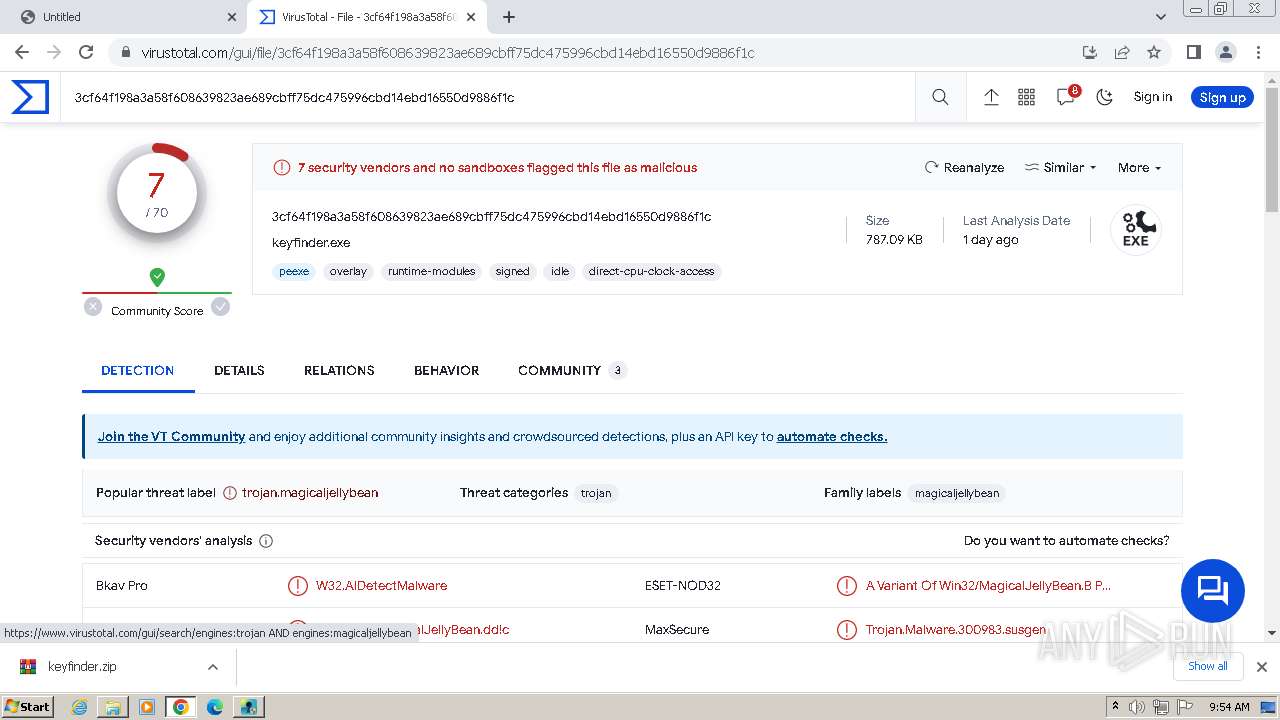Click the volume icon in system tray

(1138, 707)
